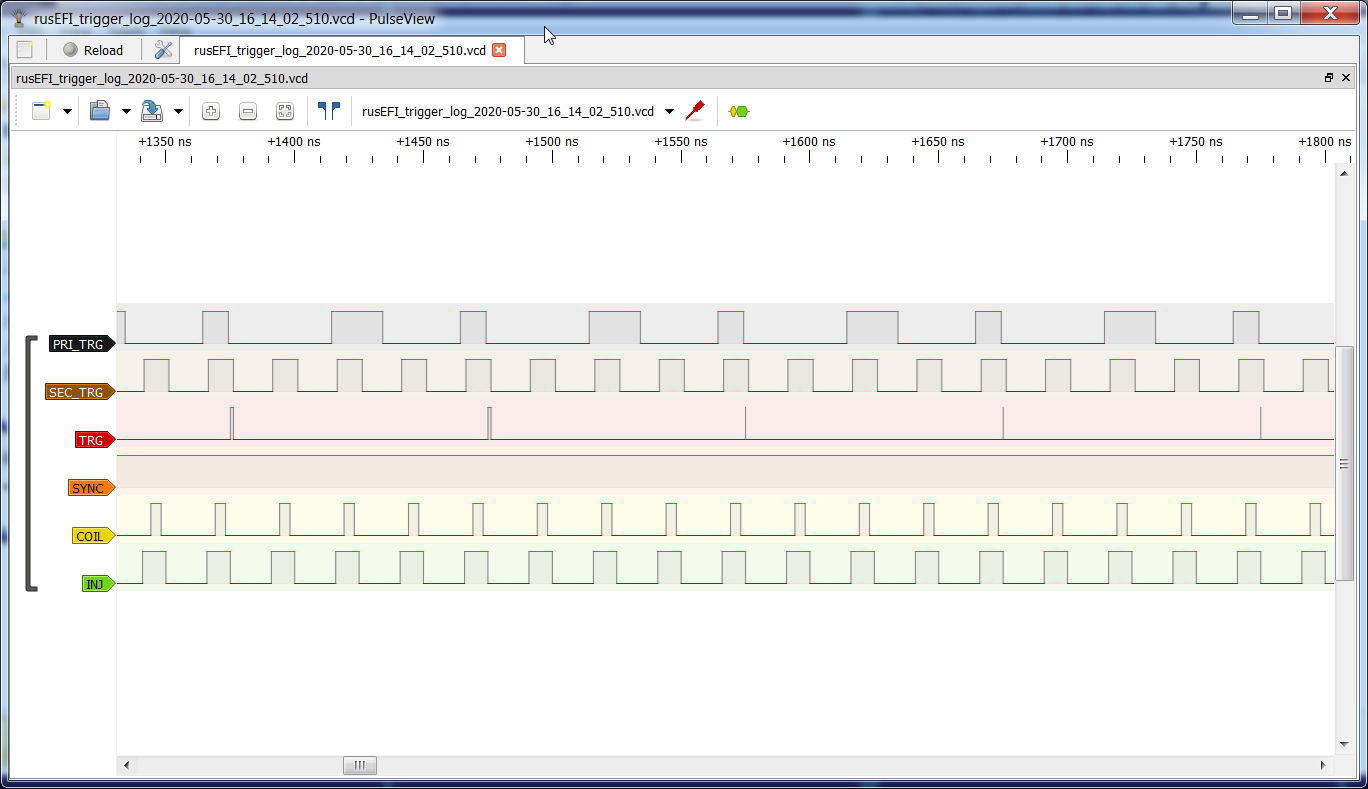1368x789 pixels.
Task: Click the save file icon
Action: (152, 111)
